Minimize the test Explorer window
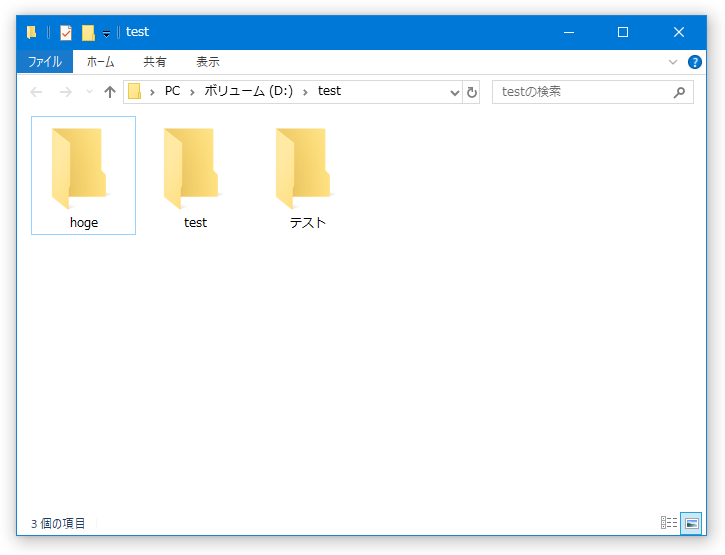The height and width of the screenshot is (555, 725). [569, 32]
